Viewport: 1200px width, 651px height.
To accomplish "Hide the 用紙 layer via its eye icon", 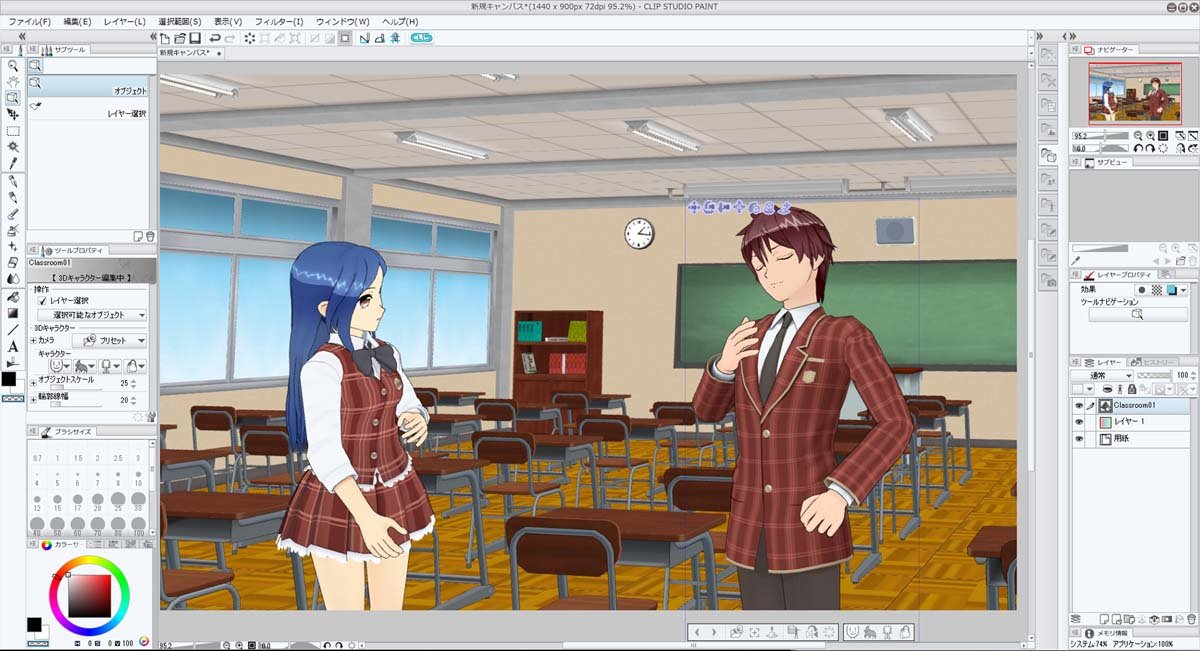I will coord(1078,438).
